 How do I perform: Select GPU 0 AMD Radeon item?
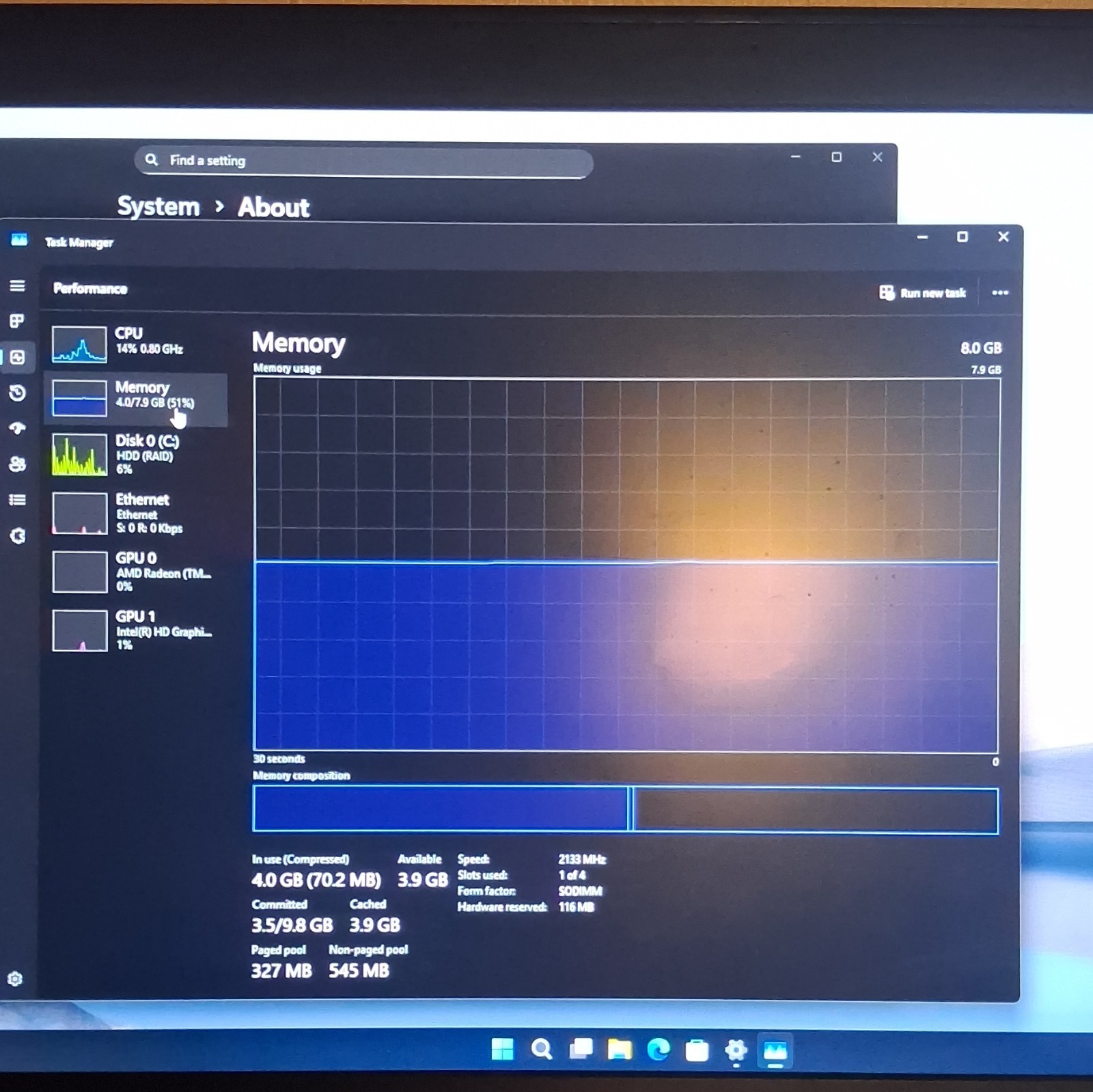coord(135,572)
